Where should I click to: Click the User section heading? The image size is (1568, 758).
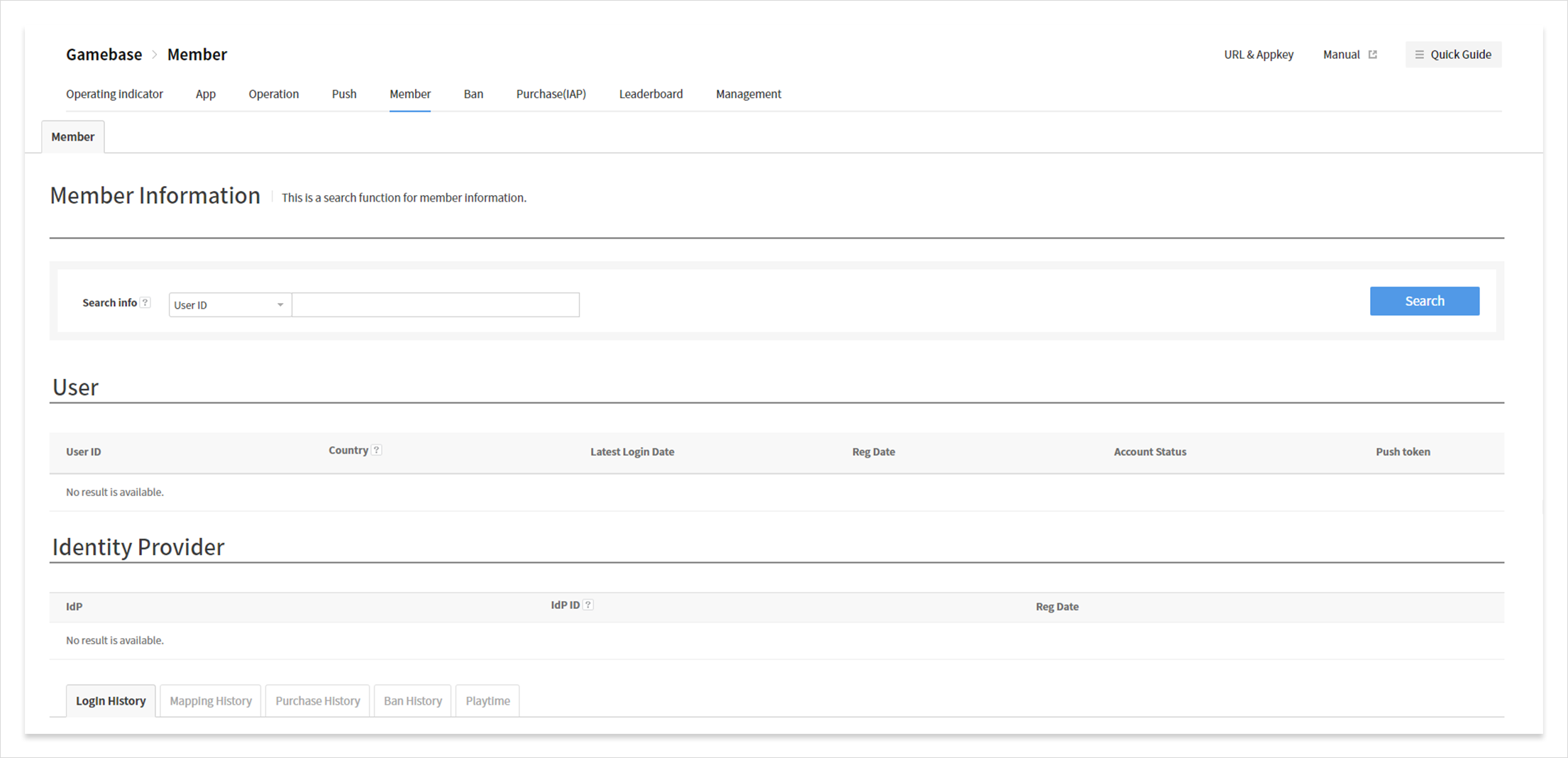click(75, 388)
